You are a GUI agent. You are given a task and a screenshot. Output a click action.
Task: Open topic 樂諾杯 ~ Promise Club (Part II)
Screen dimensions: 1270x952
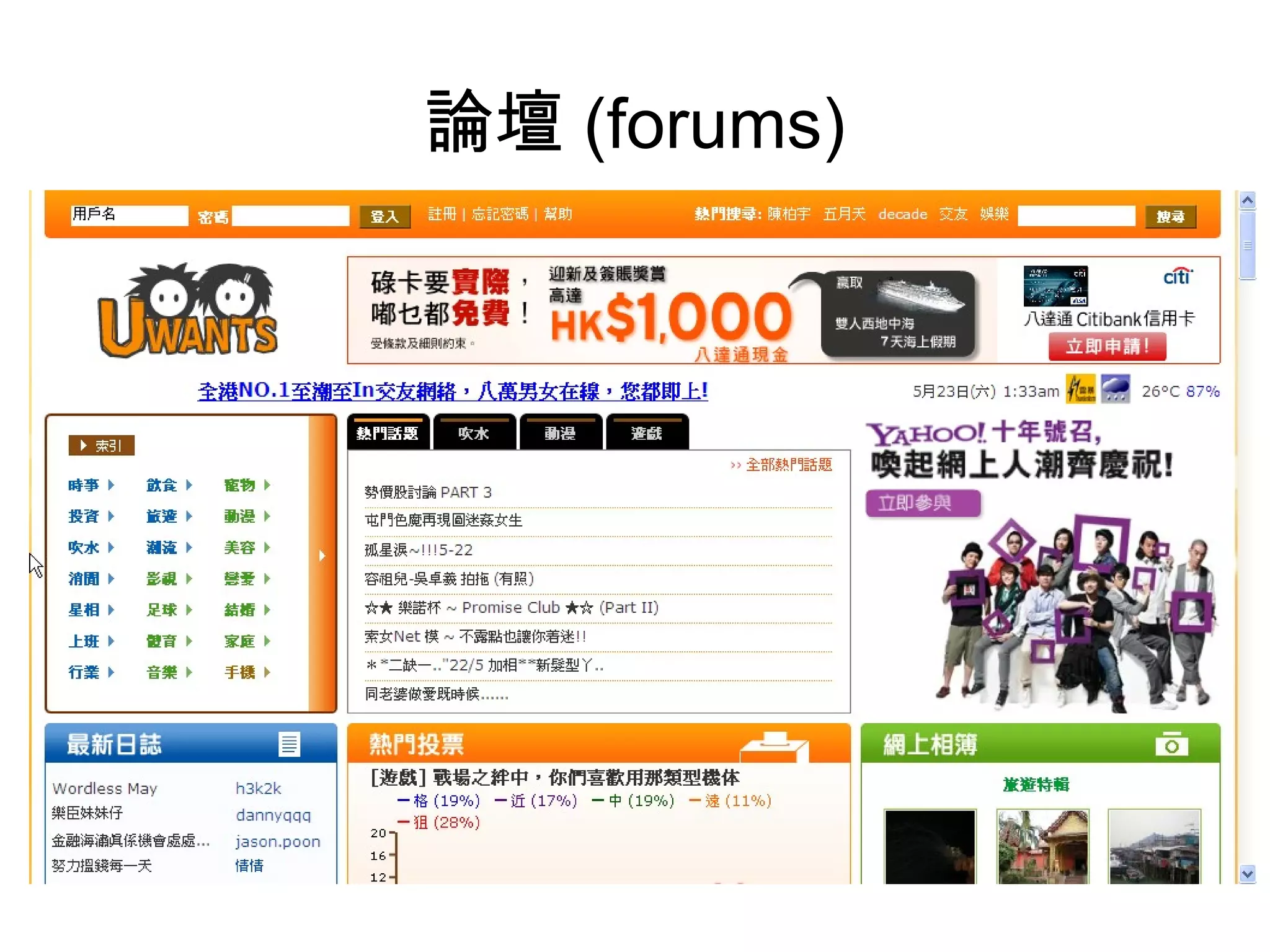pos(512,608)
